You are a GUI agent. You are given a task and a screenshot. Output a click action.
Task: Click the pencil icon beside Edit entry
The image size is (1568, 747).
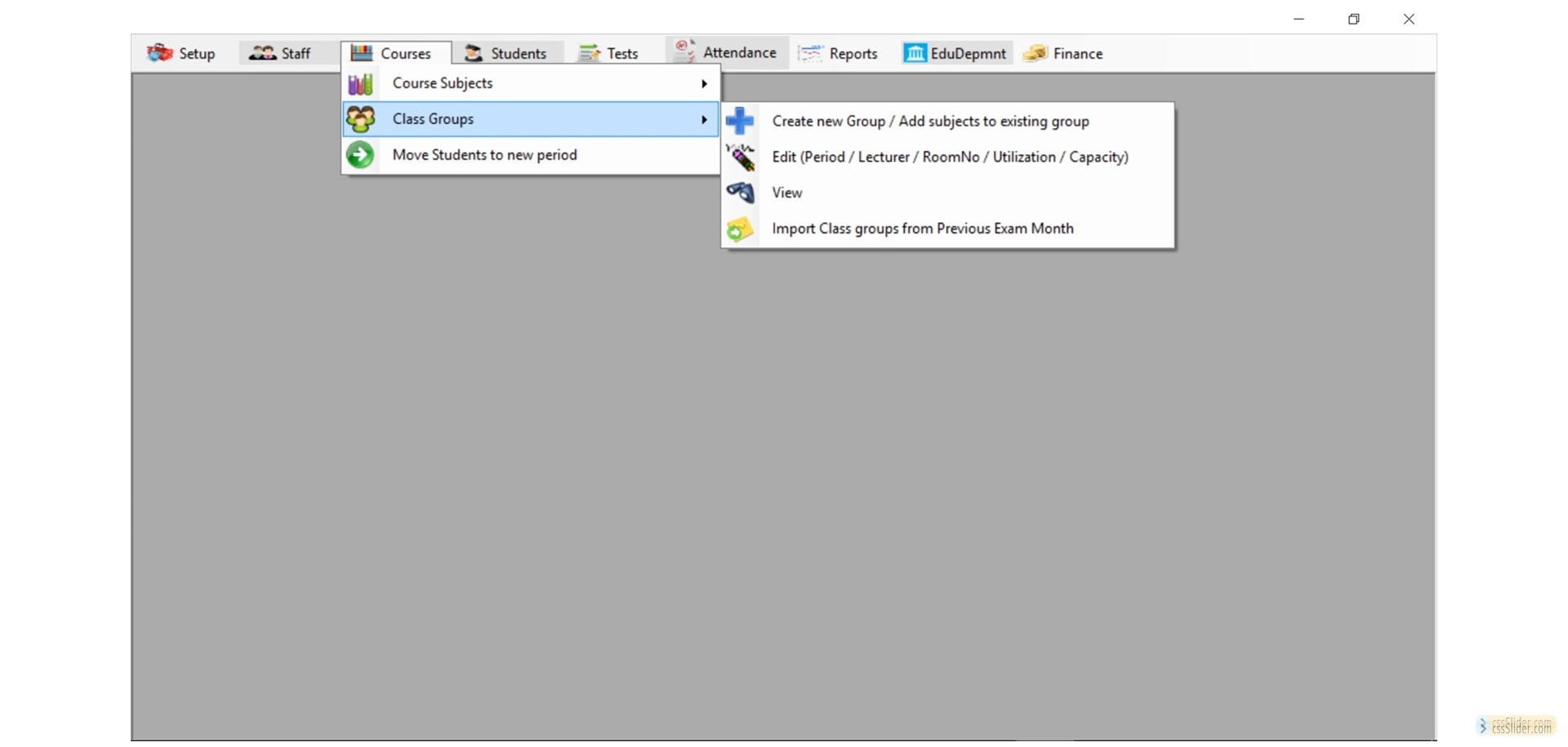tap(741, 157)
